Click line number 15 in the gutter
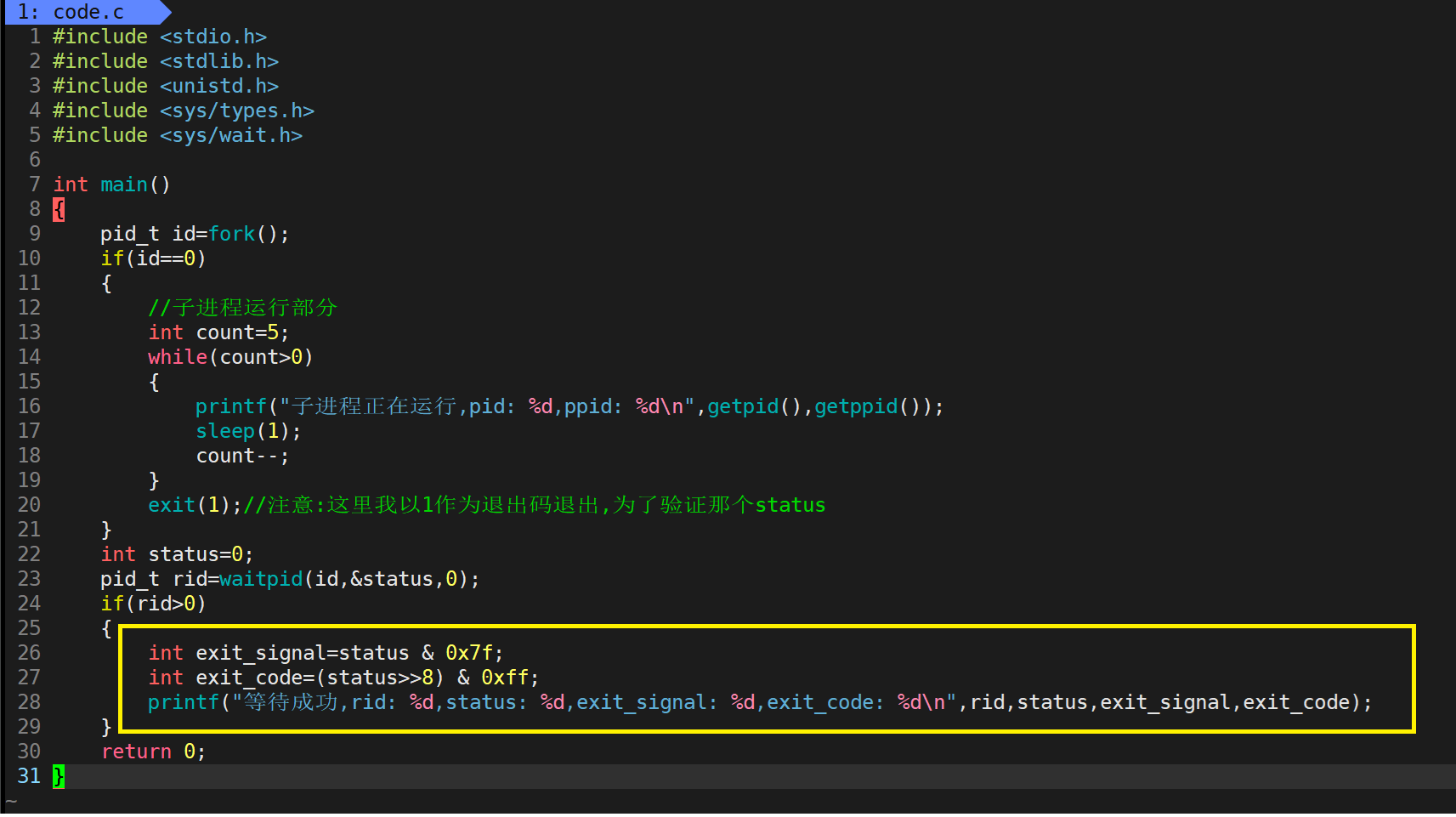 (29, 382)
